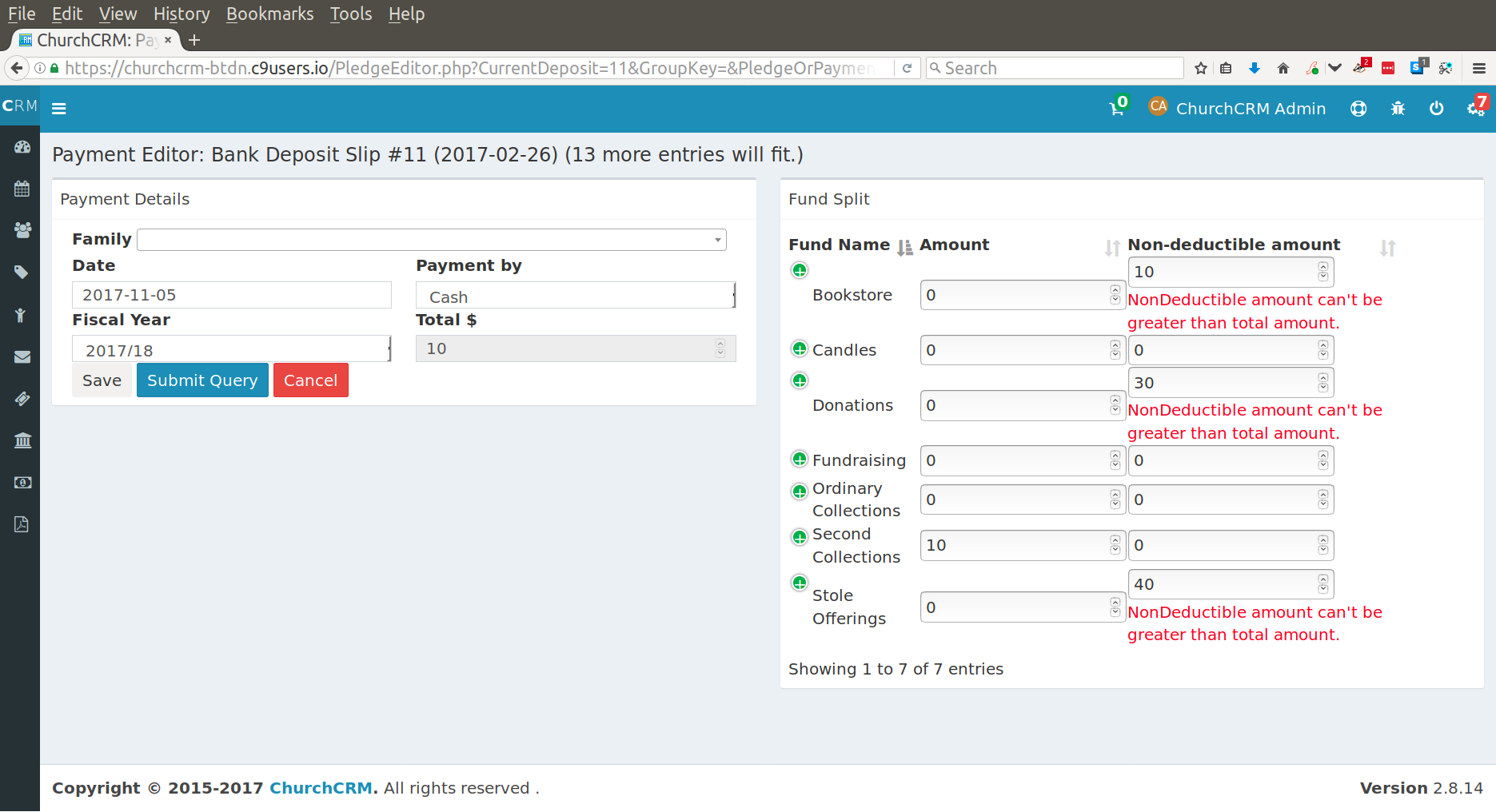Open ChurchCRM Admin user menu
Screen dimensions: 1496x812
[x=1237, y=108]
